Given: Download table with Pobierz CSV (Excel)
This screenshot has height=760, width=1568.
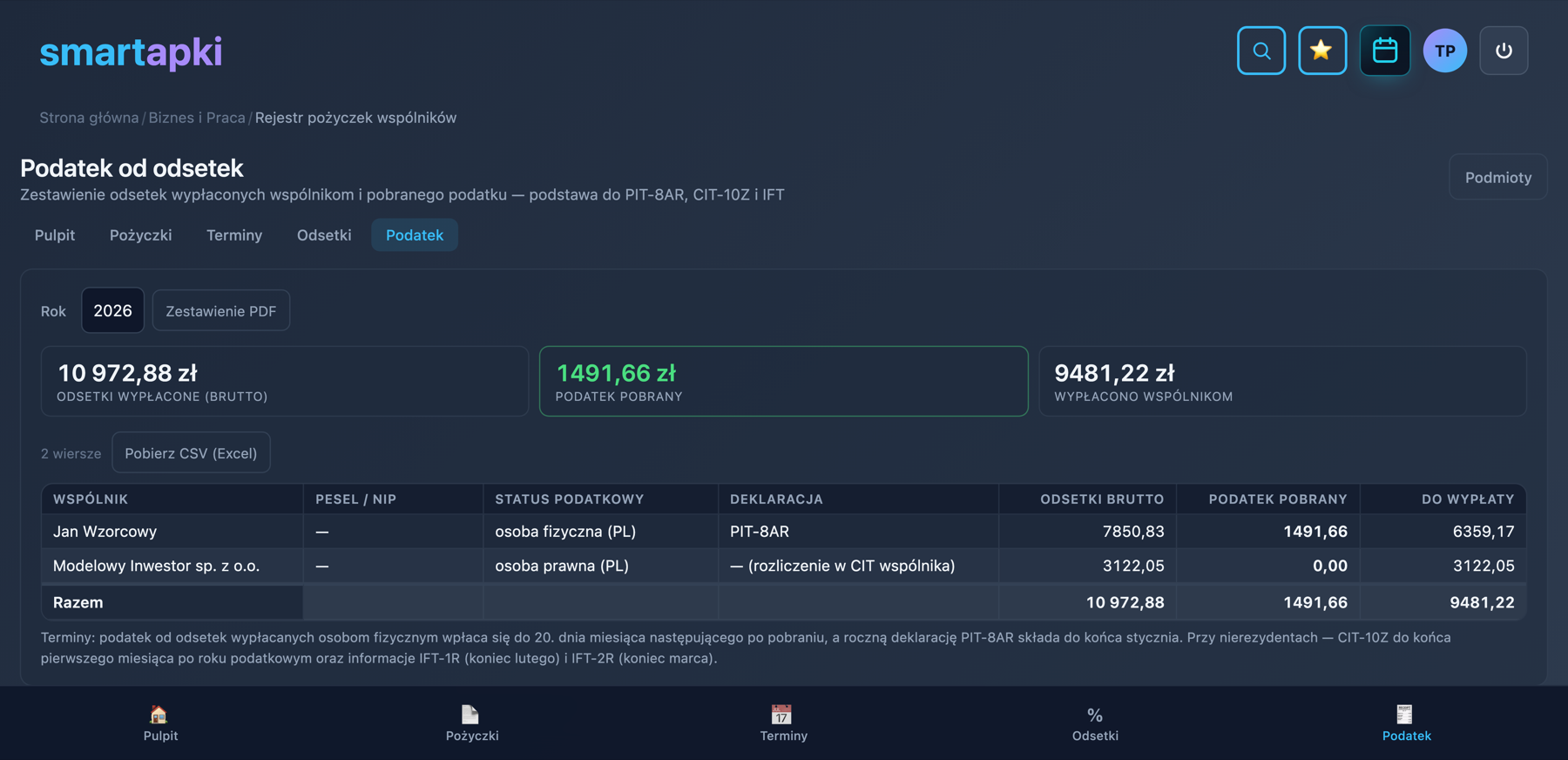Looking at the screenshot, I should tap(191, 453).
